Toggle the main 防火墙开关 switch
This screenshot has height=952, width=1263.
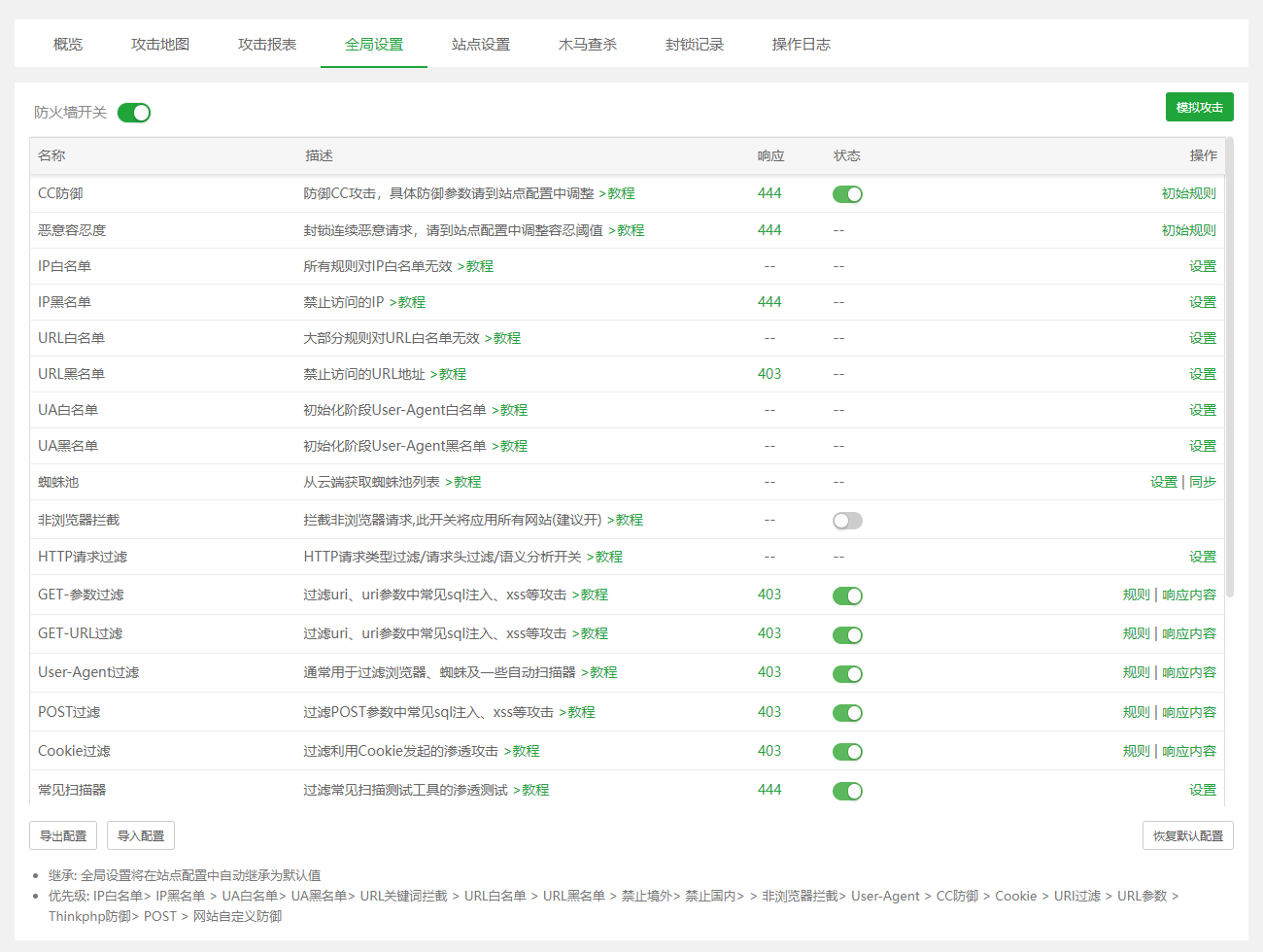point(134,113)
